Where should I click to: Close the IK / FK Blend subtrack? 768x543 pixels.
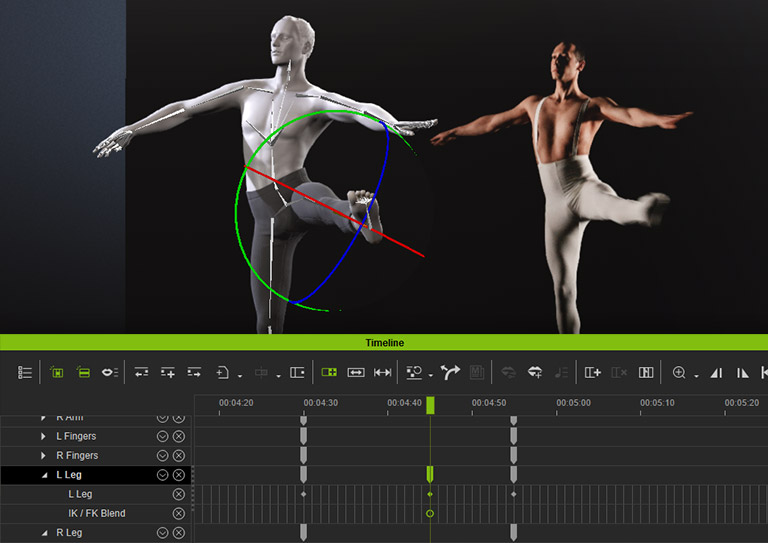(179, 513)
